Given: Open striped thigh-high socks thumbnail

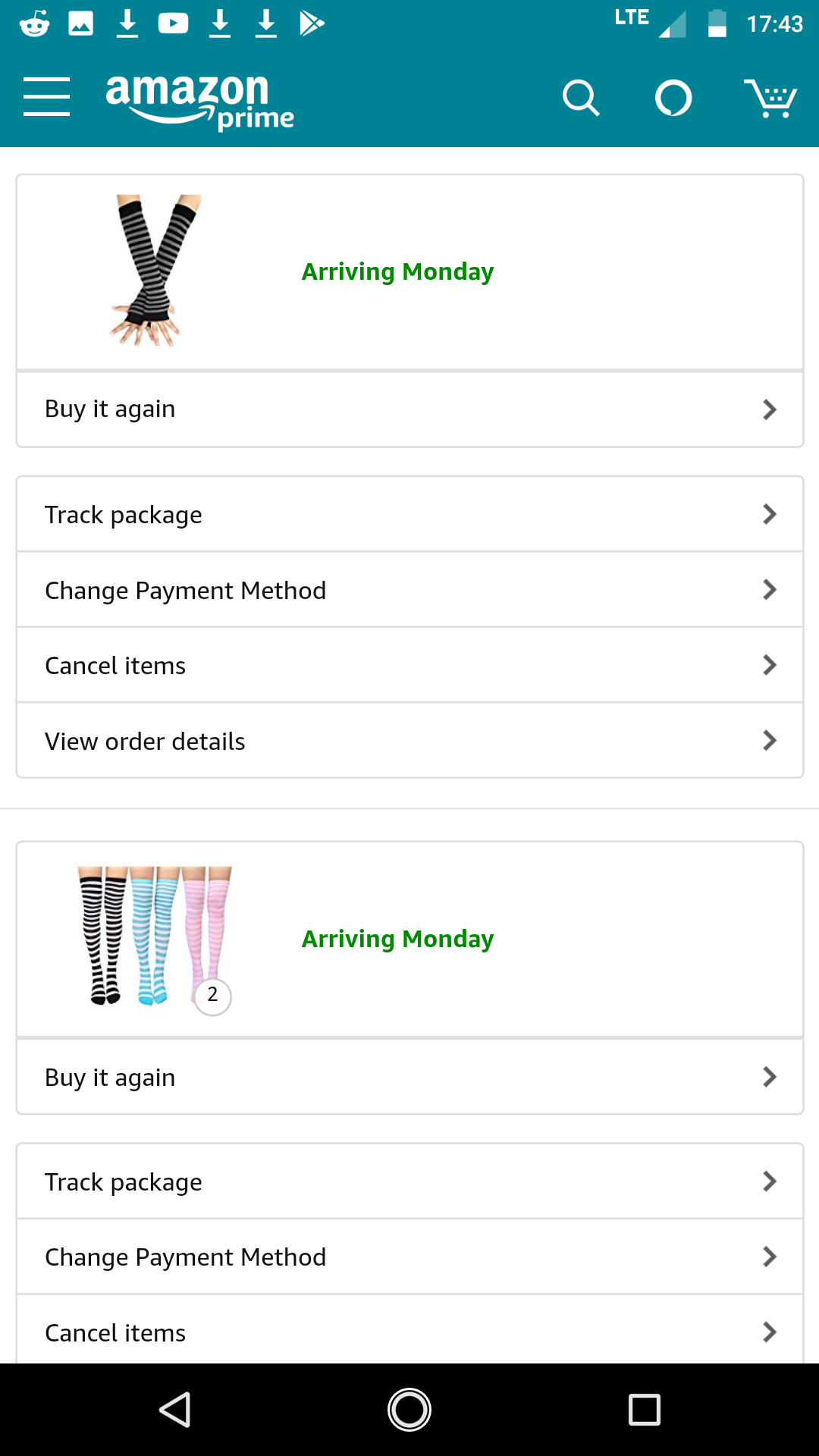Looking at the screenshot, I should [155, 937].
